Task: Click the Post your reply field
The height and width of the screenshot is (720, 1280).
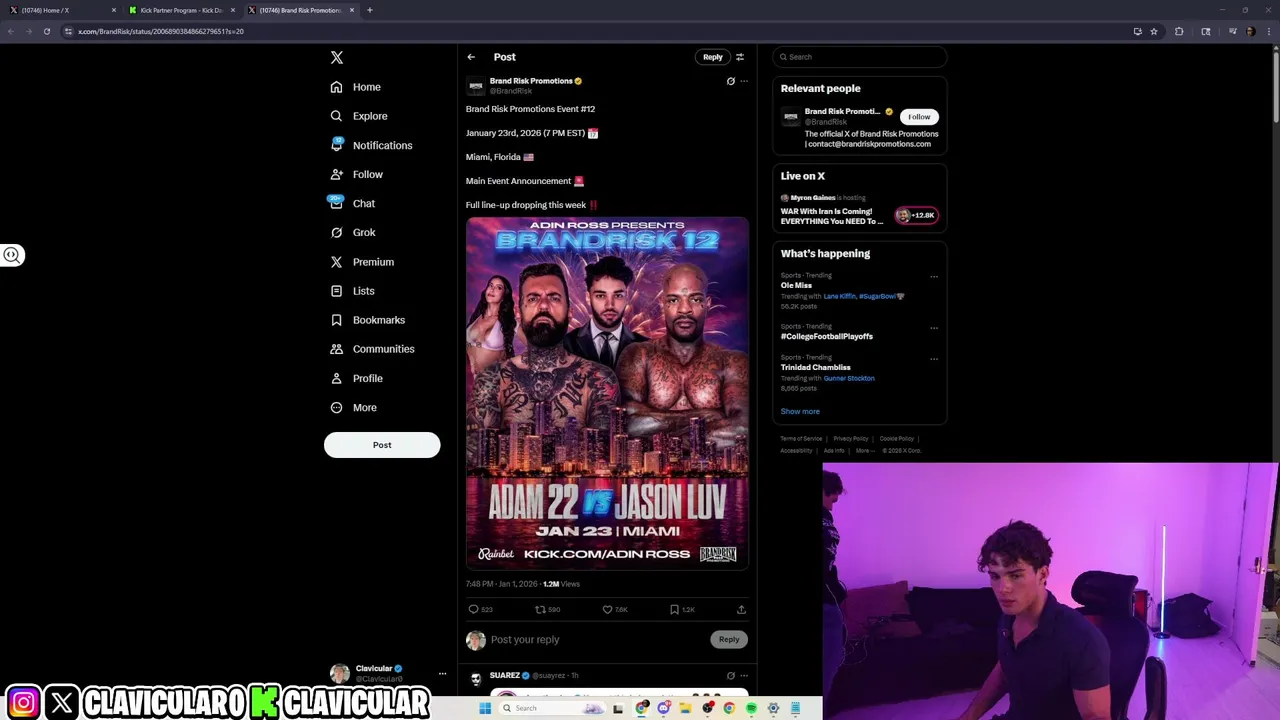Action: click(x=598, y=640)
